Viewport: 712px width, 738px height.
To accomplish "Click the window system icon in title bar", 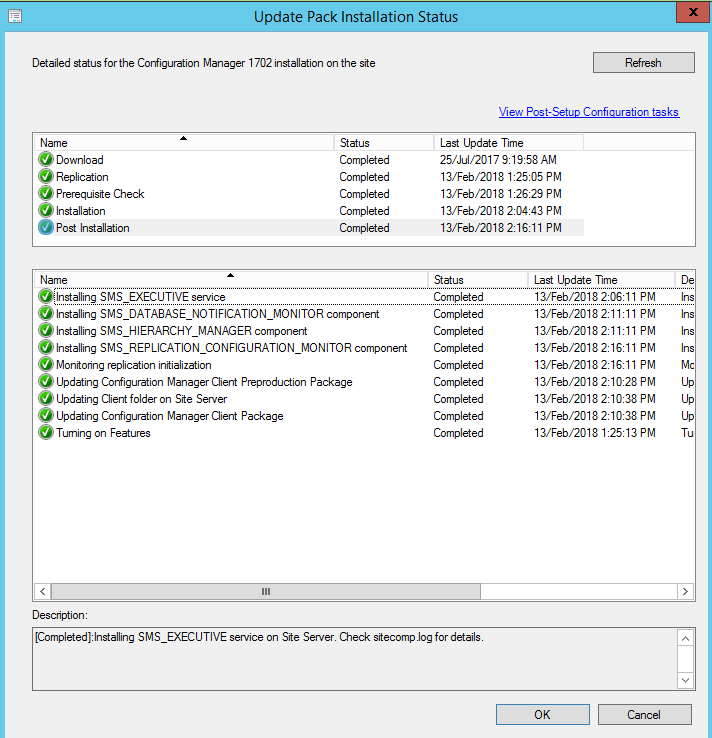I will (x=15, y=16).
